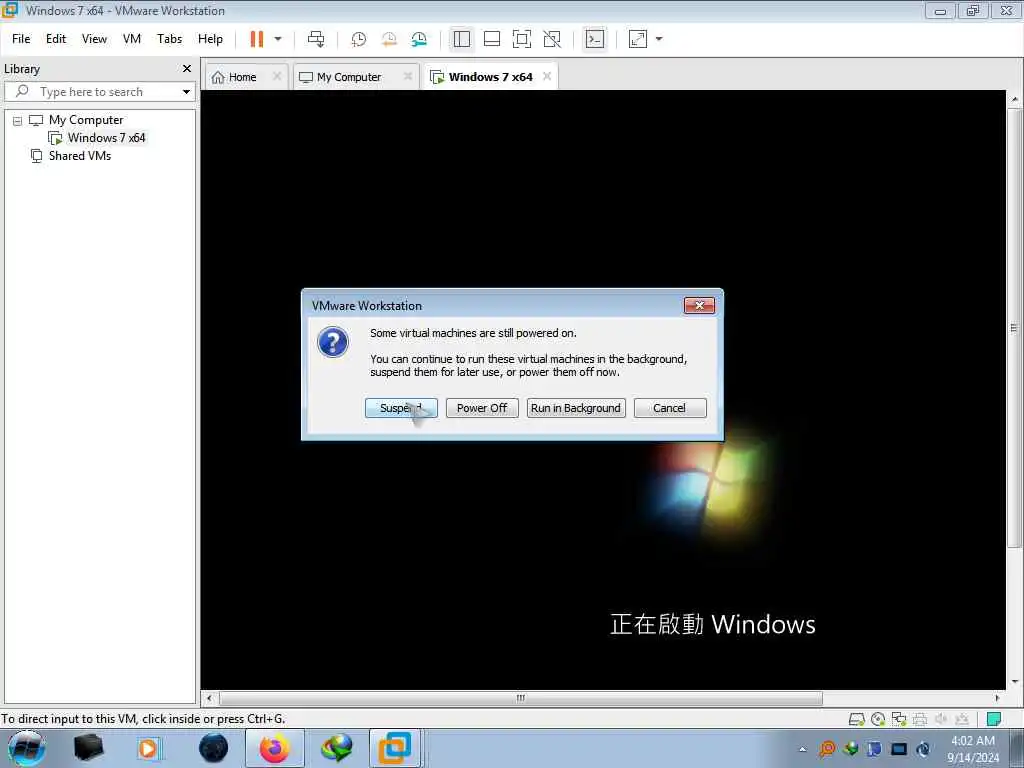Click the USB device status icon
Viewport: 1024px width, 768px height.
tap(962, 720)
